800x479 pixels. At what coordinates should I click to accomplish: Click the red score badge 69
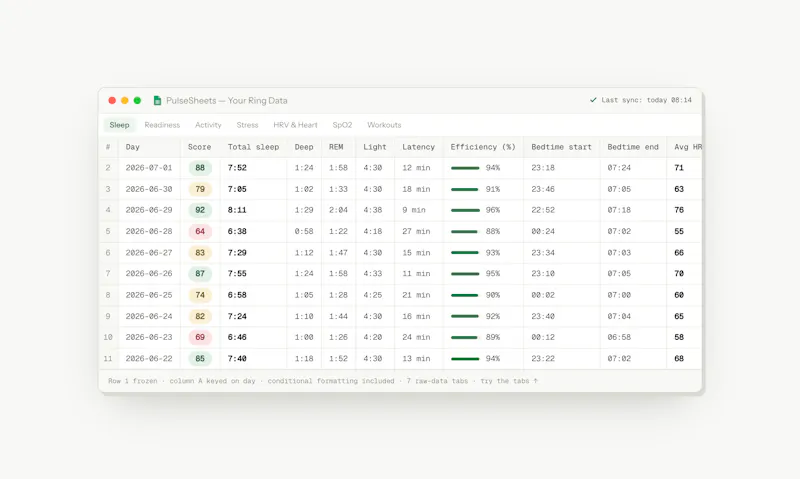200,337
